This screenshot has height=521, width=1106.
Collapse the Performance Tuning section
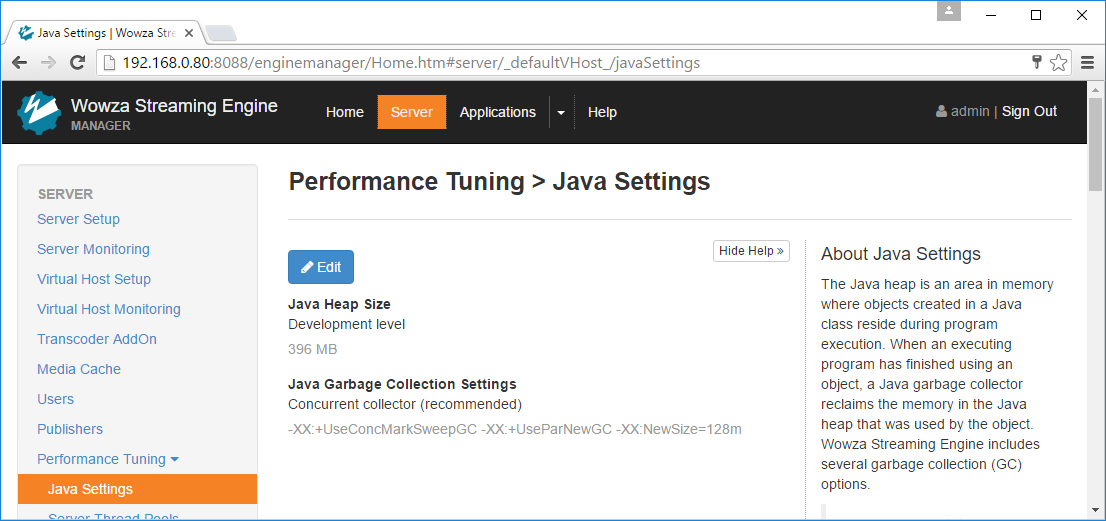click(x=108, y=459)
